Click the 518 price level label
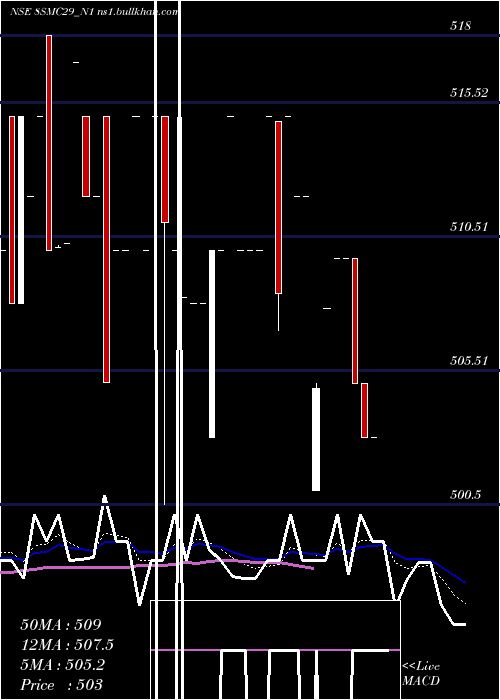Viewport: 500px width, 700px height. point(460,26)
